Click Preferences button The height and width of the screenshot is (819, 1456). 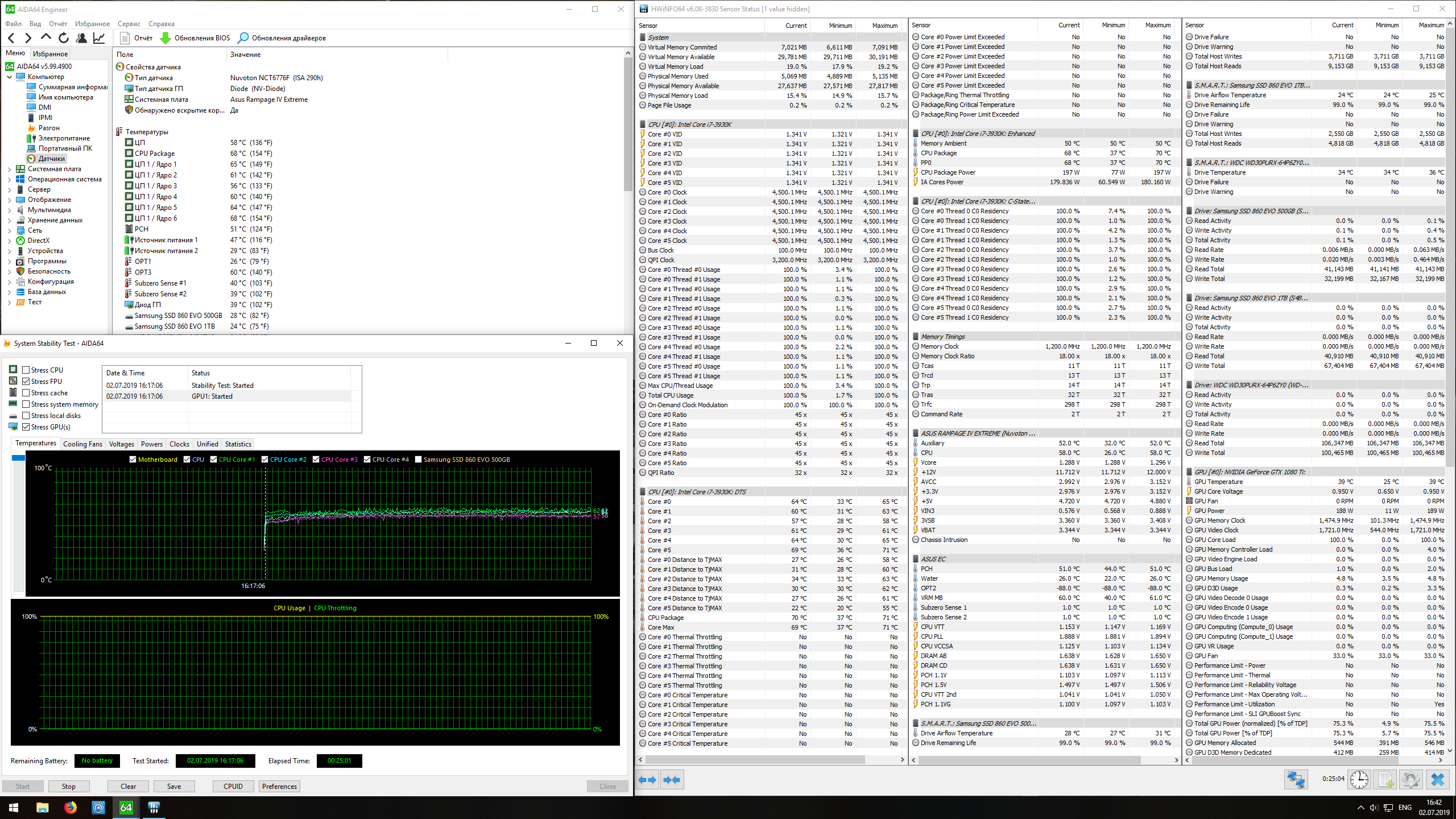tap(279, 787)
